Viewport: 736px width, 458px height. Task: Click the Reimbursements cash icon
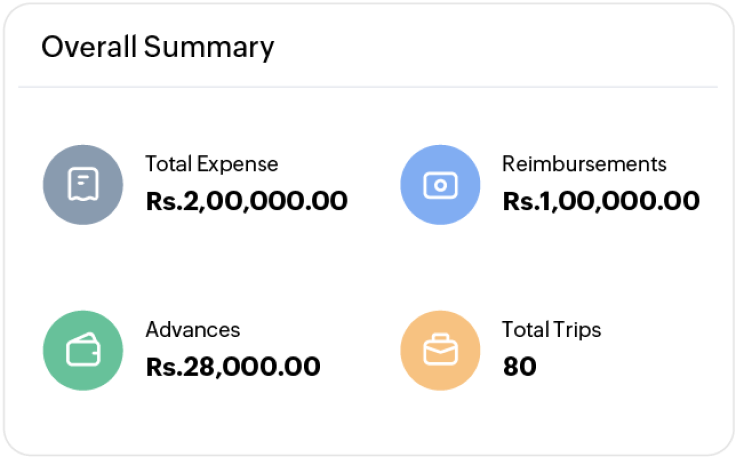pyautogui.click(x=440, y=185)
